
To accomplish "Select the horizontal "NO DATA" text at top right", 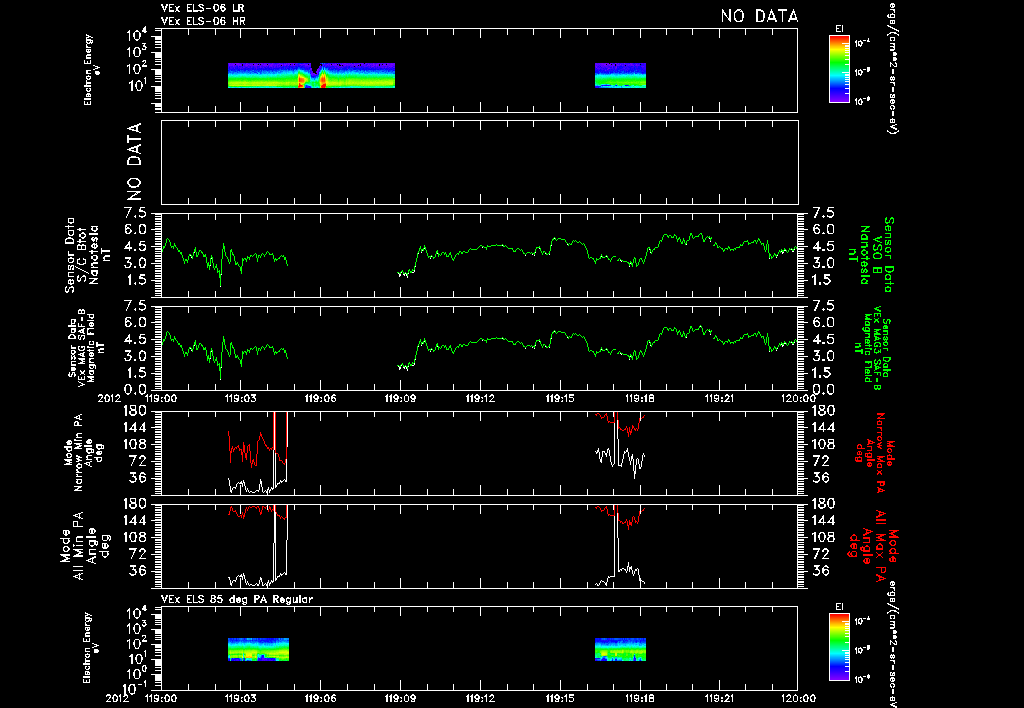I will pos(759,16).
